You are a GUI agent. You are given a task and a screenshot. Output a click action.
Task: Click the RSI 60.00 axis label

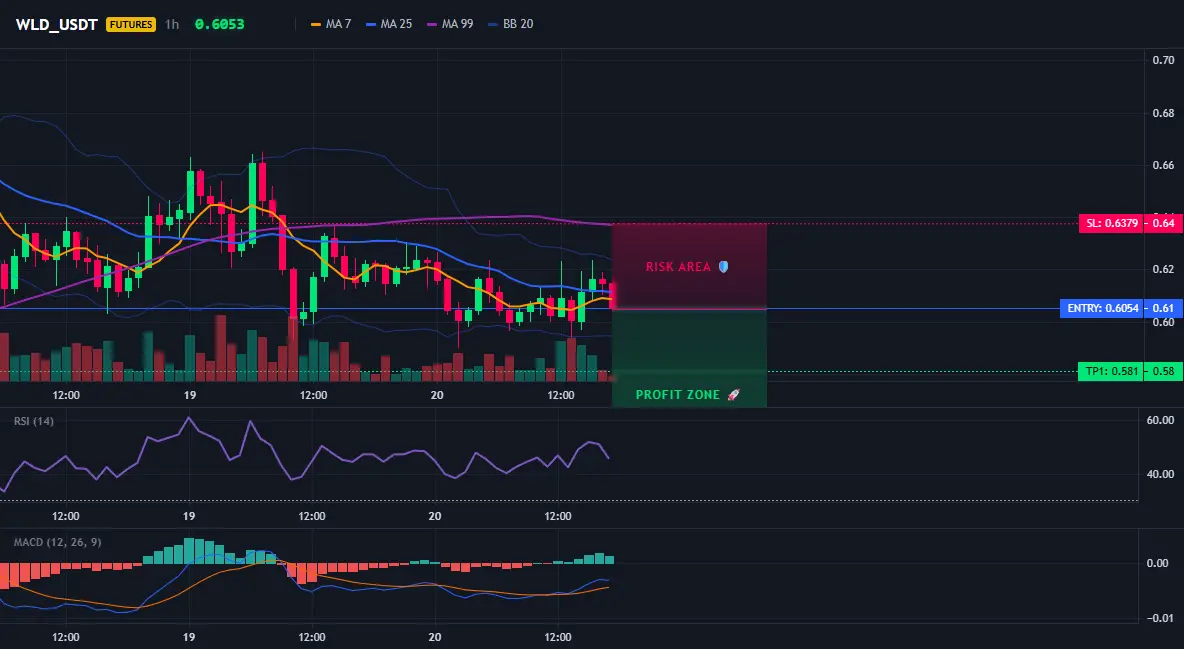tap(1161, 420)
